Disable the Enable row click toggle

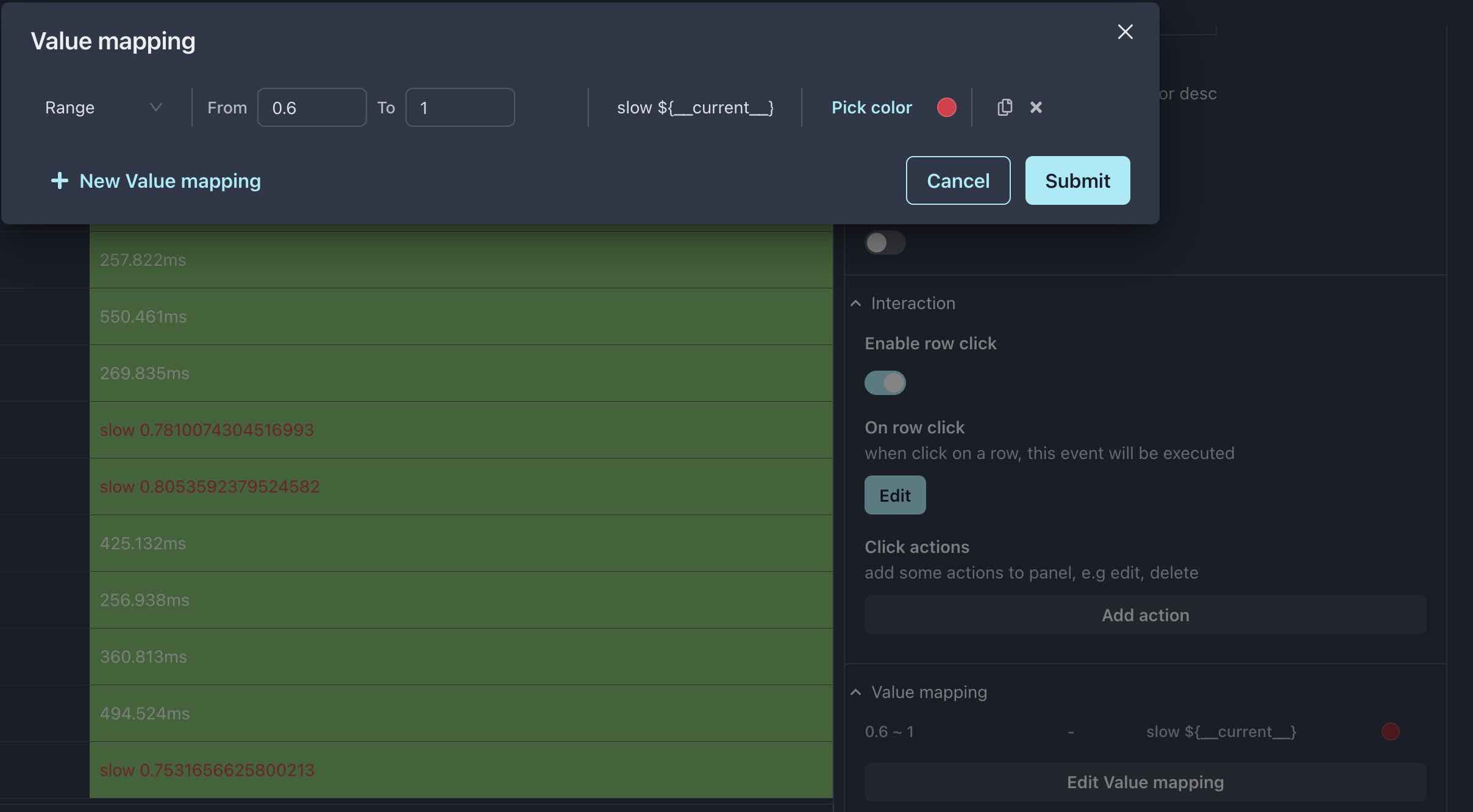(x=885, y=383)
